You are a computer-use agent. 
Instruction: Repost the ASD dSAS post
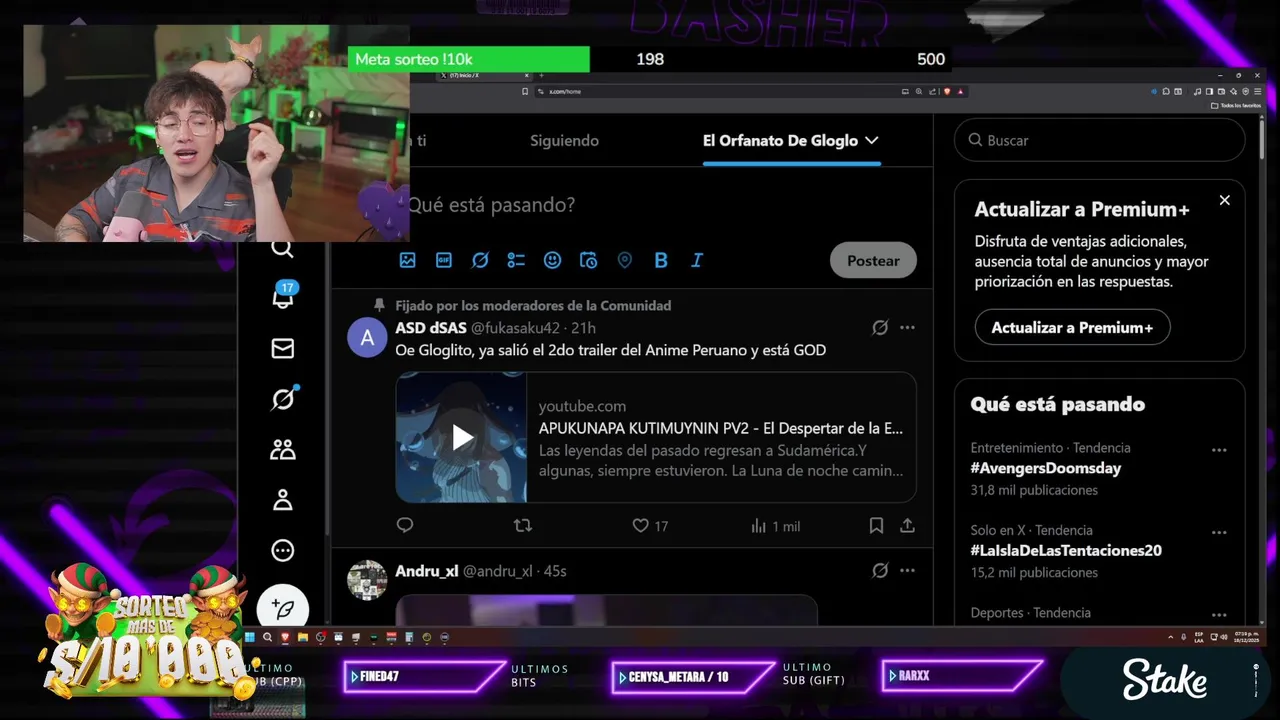click(x=522, y=525)
